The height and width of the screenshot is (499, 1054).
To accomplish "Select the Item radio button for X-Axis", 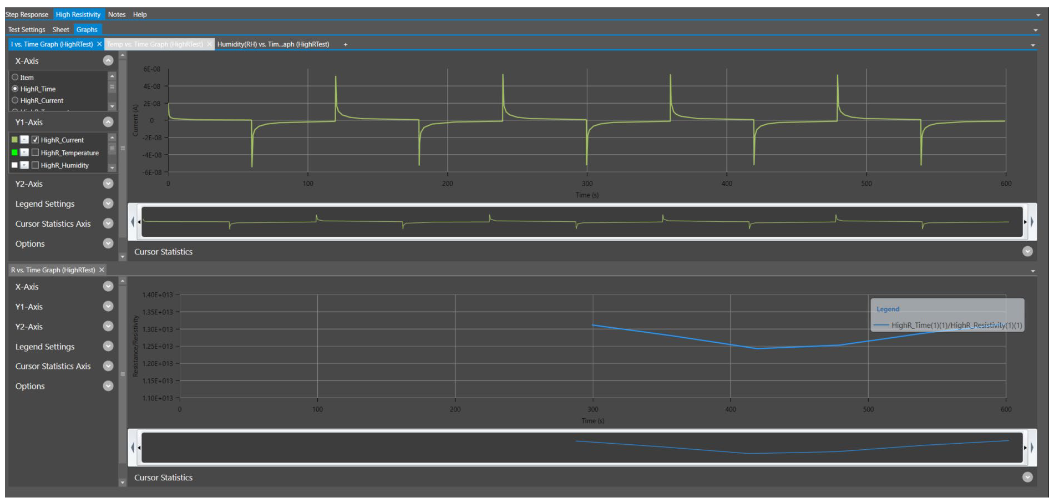I will coord(15,77).
